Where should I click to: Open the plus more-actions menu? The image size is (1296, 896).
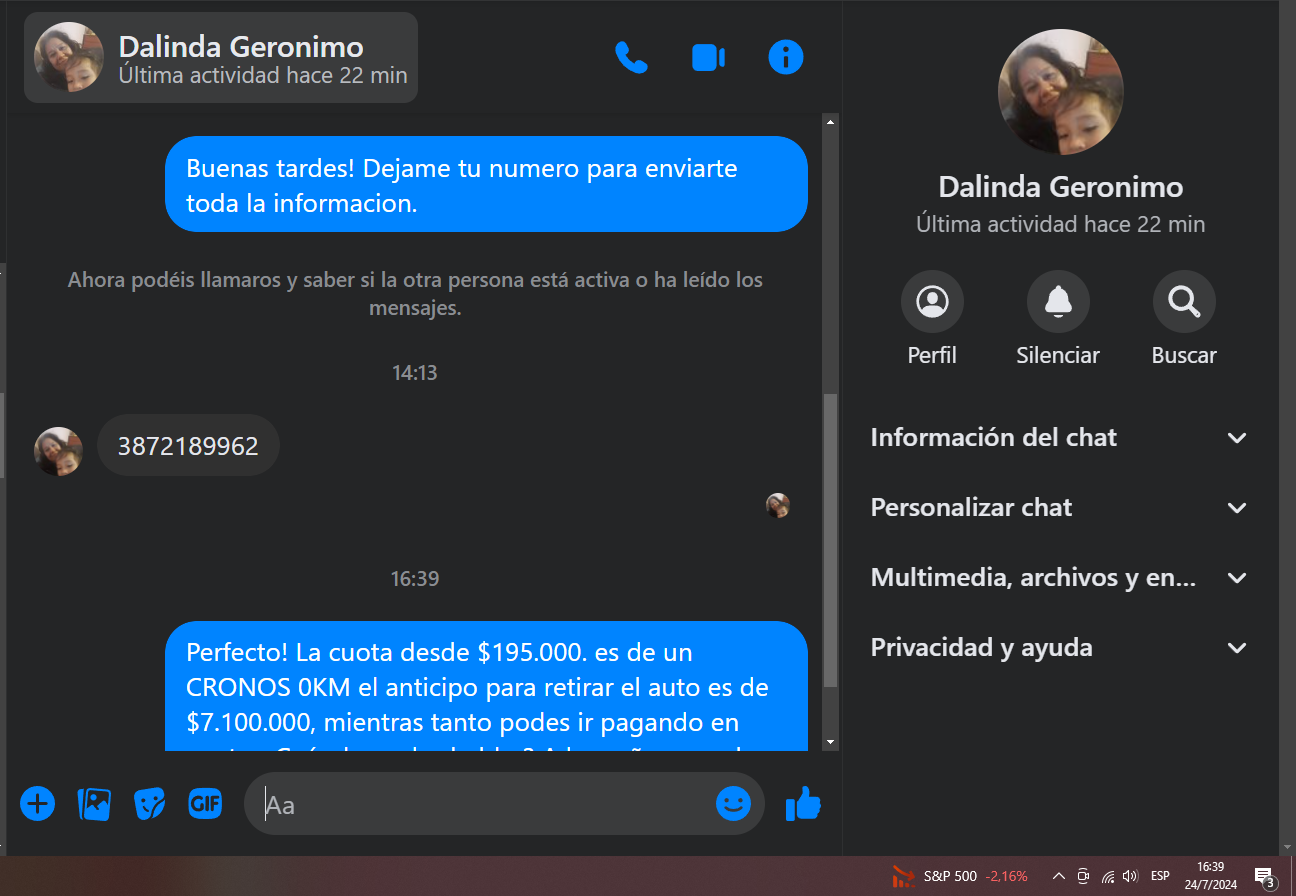(38, 803)
